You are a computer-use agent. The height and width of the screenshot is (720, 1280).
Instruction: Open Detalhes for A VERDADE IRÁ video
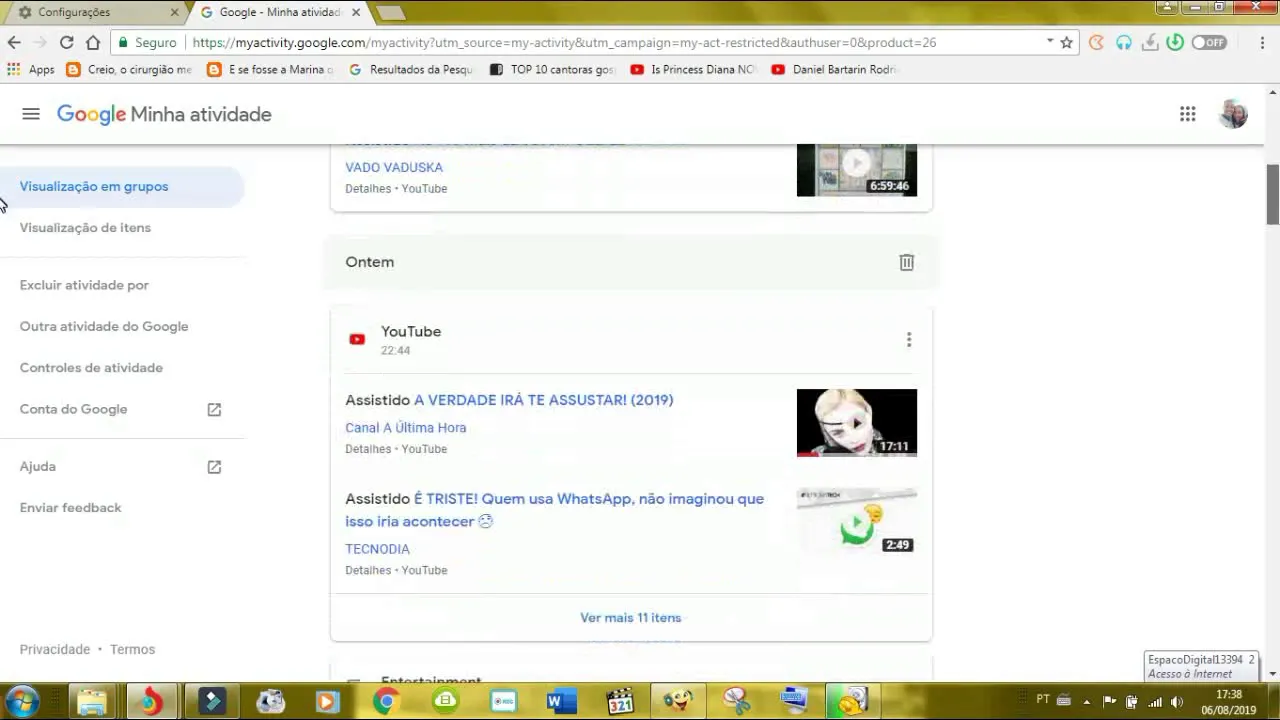[x=368, y=449]
